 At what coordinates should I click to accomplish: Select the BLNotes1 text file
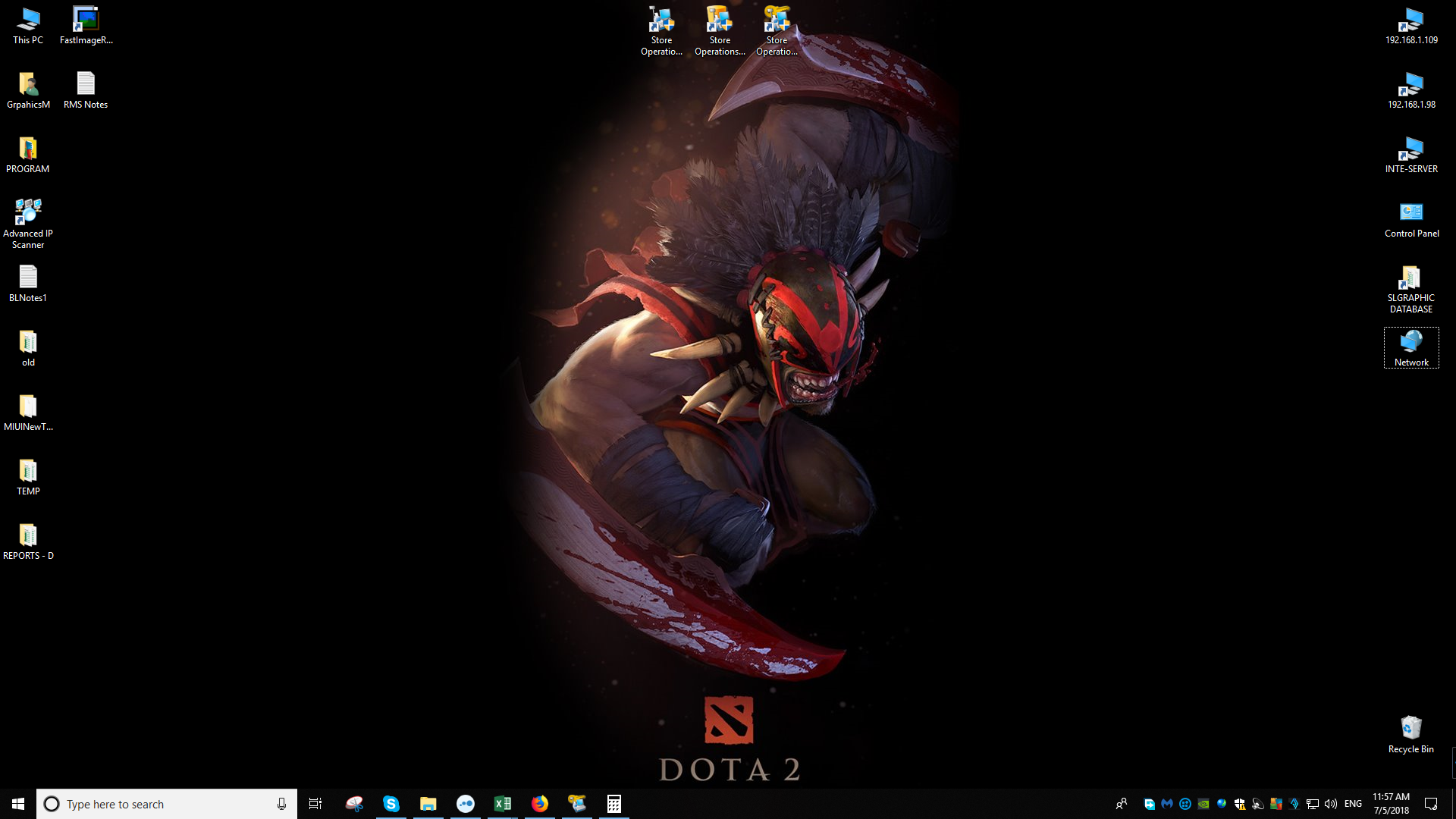point(28,284)
